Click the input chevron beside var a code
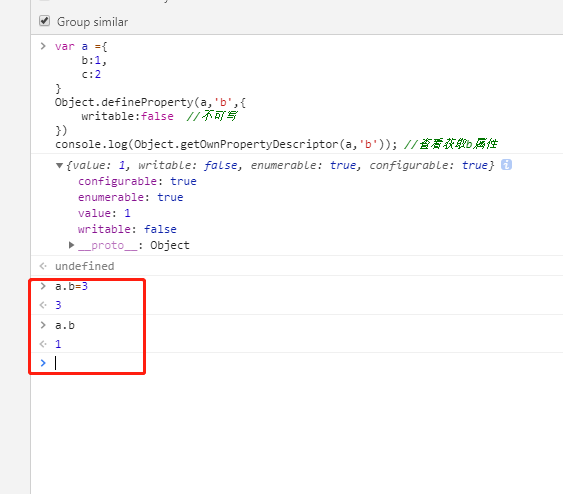563x494 pixels. (x=43, y=46)
